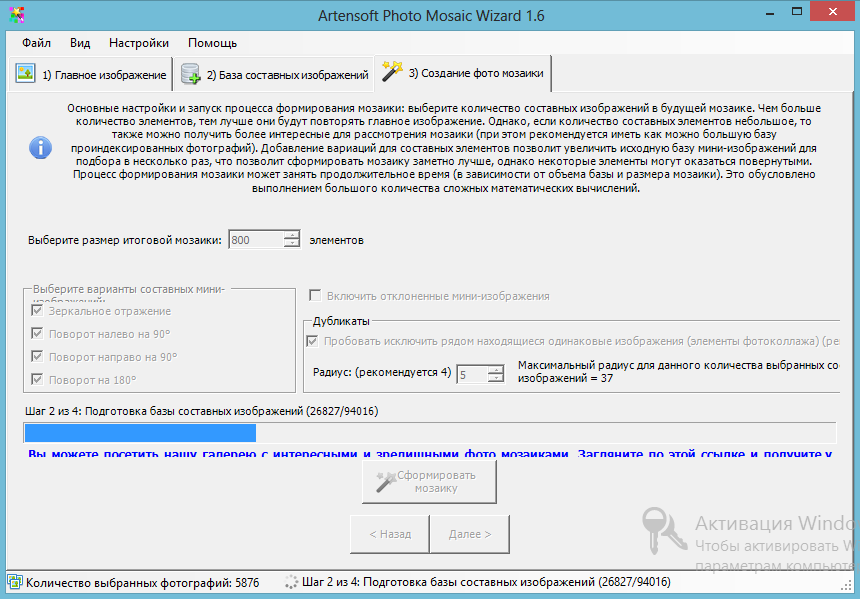Click the Радиус value input field

pos(472,374)
